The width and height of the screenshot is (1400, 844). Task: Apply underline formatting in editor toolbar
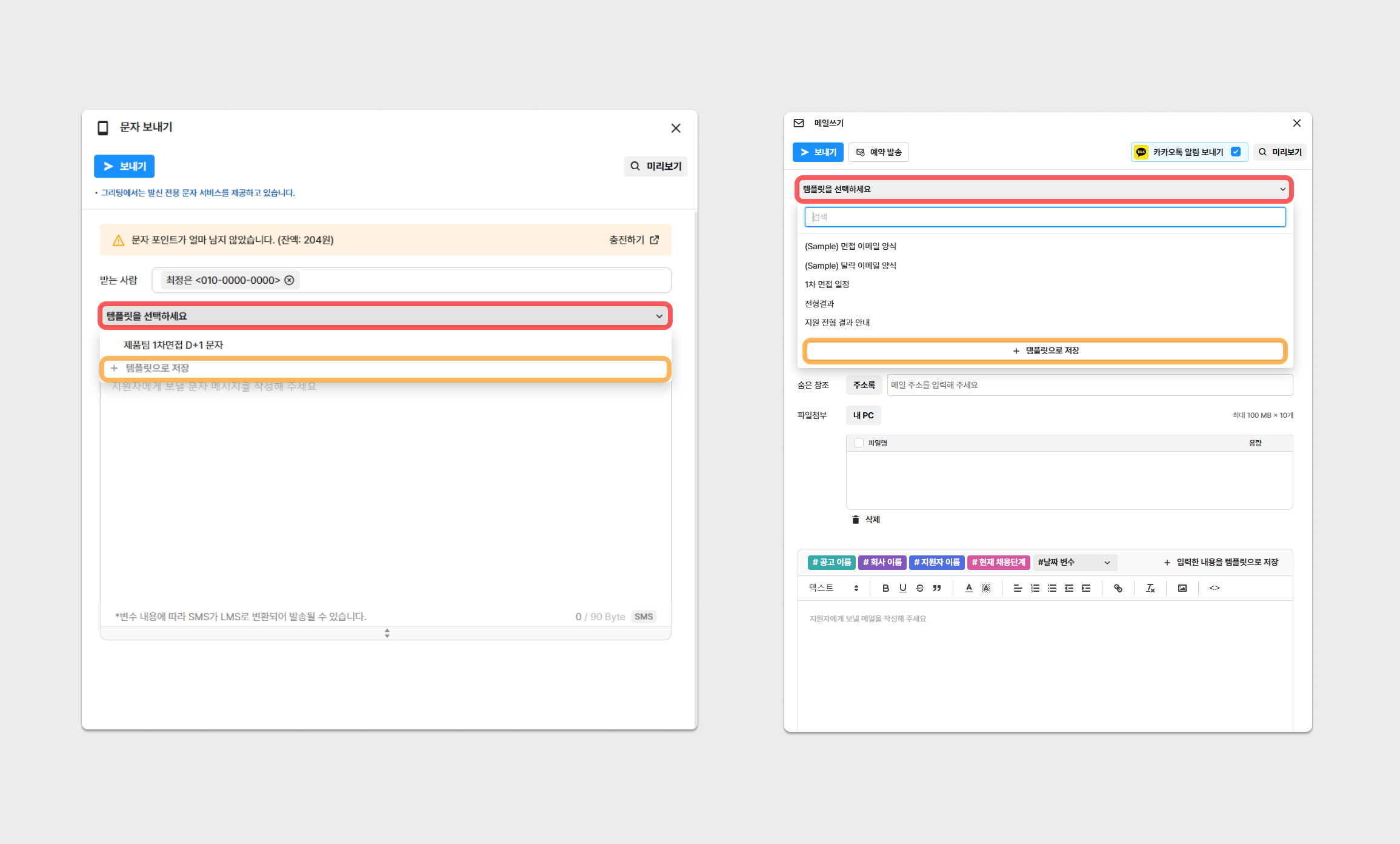(x=902, y=588)
